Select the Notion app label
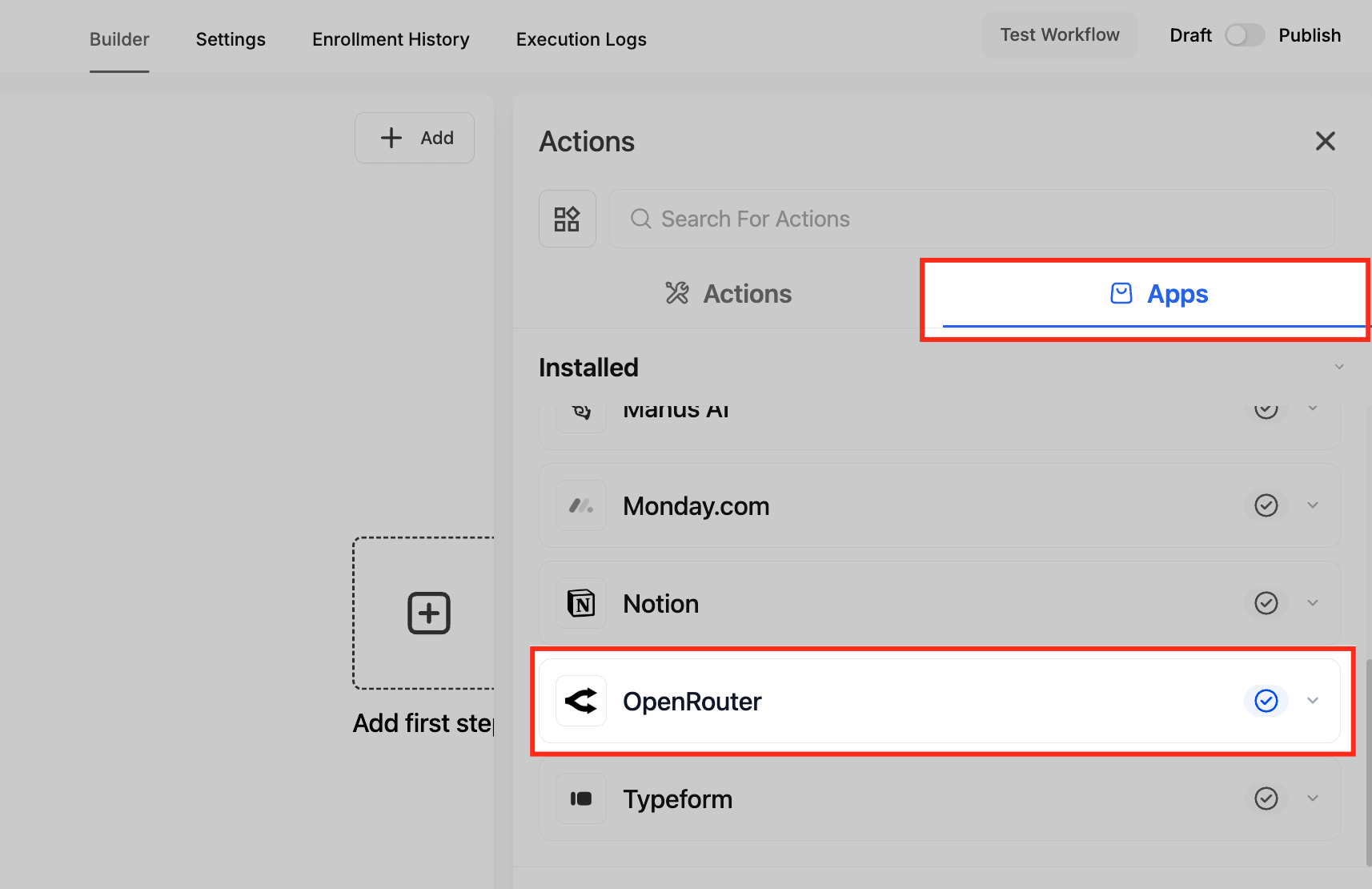1372x889 pixels. coord(661,604)
